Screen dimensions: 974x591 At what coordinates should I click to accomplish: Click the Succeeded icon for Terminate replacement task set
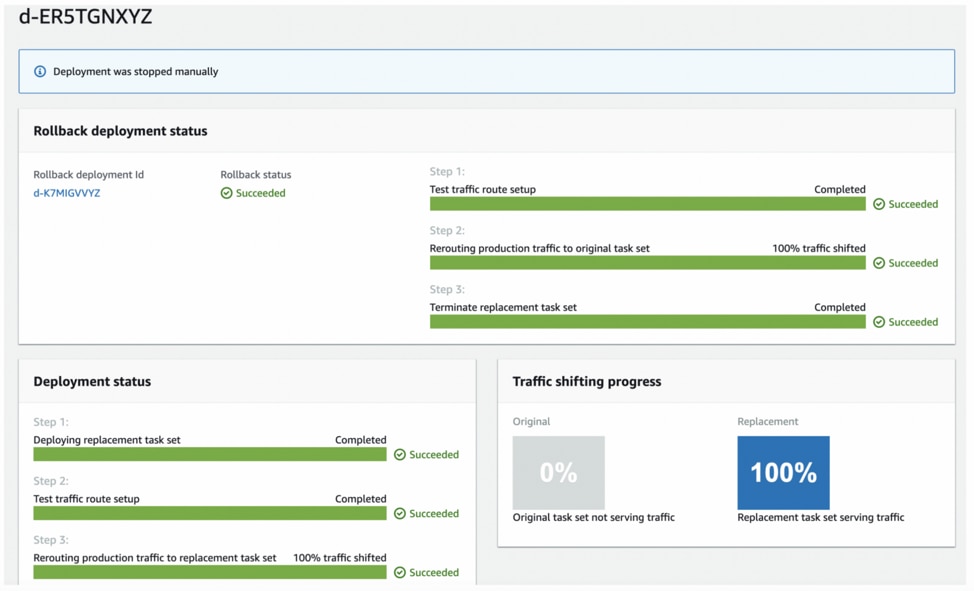878,322
